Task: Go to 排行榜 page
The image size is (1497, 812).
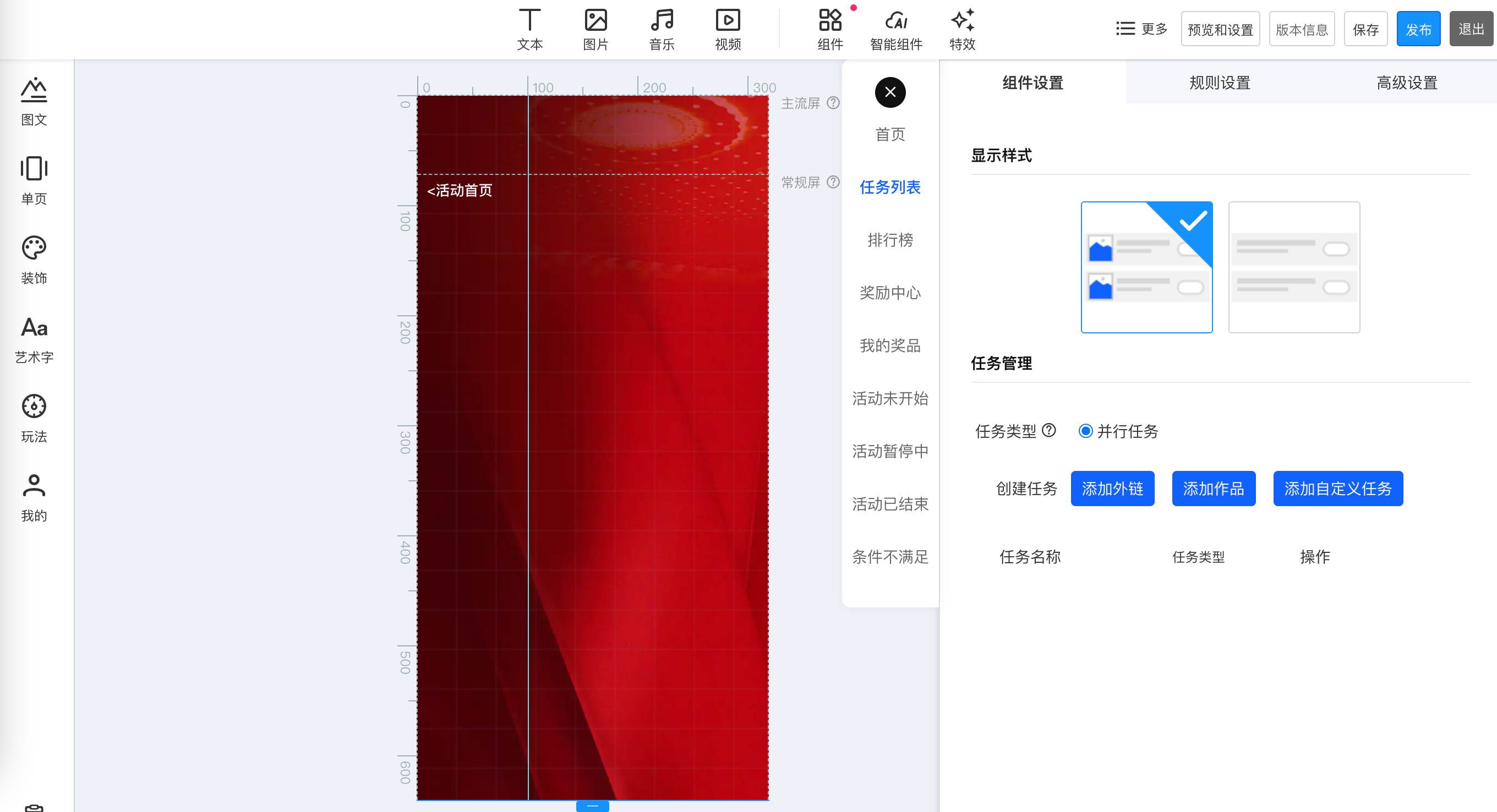Action: click(890, 240)
